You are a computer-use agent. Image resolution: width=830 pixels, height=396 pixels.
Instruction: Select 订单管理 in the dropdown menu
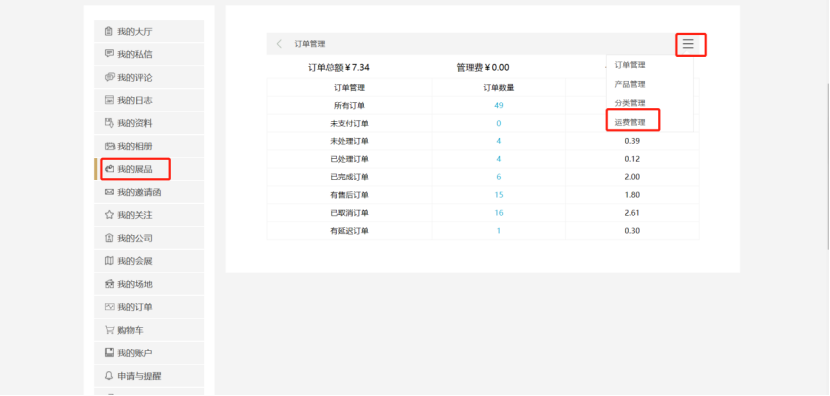[x=630, y=65]
